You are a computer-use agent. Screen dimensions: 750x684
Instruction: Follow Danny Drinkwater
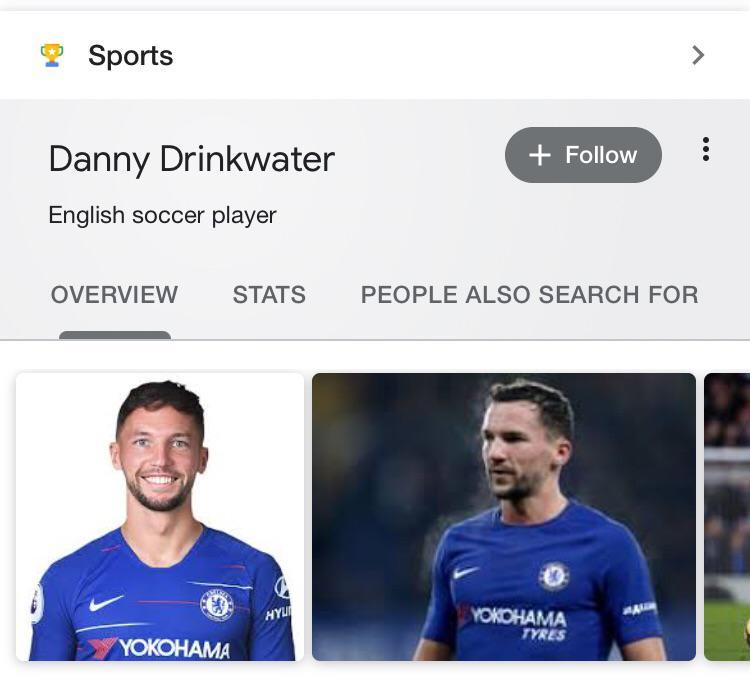pos(583,155)
